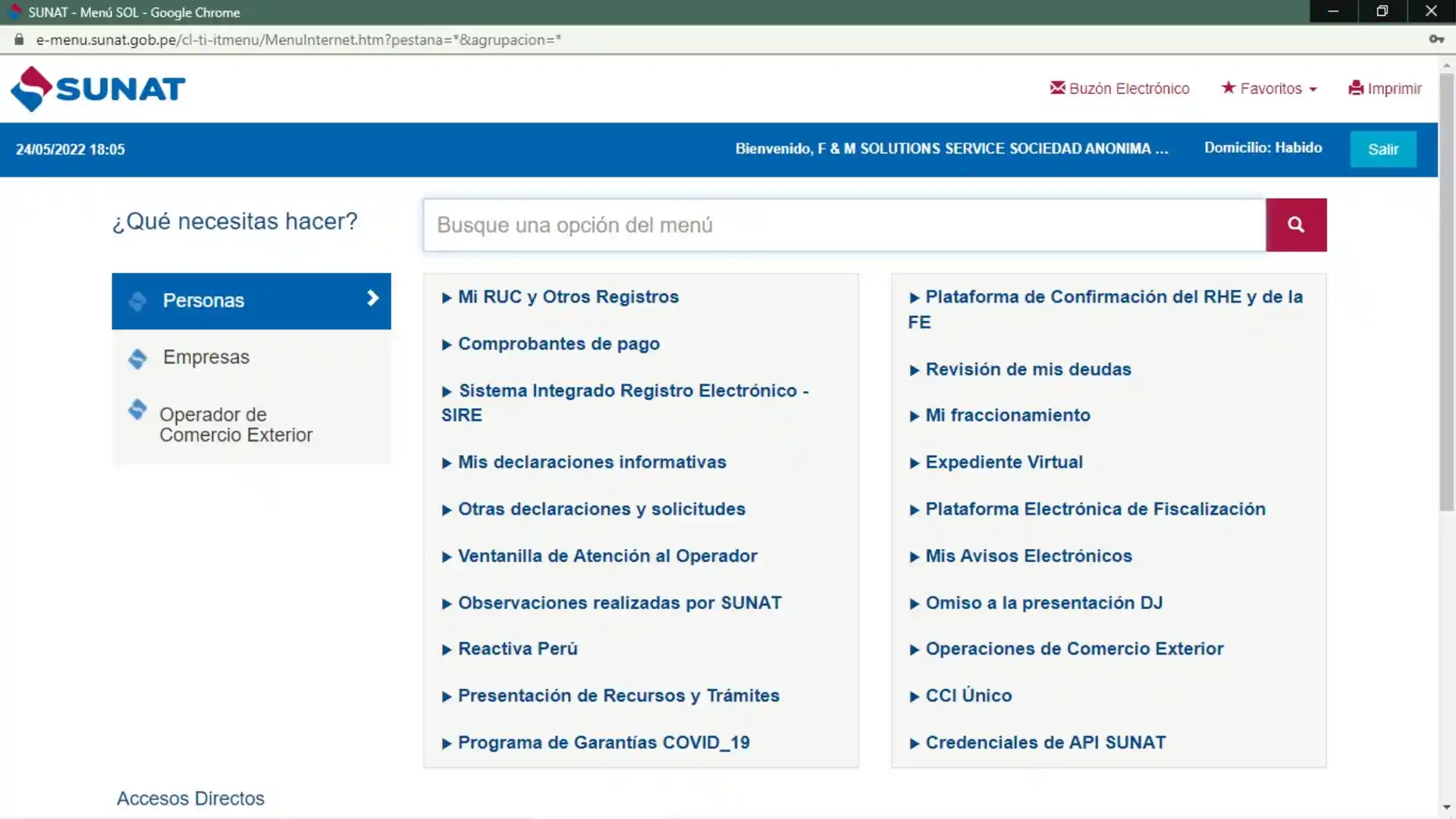This screenshot has height=819, width=1456.
Task: Expand Mi fraccionamiento
Action: pos(999,415)
